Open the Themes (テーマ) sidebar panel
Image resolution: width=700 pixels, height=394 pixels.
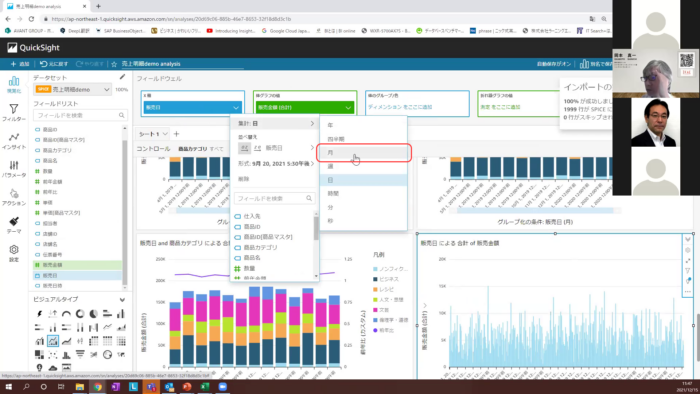tap(14, 225)
